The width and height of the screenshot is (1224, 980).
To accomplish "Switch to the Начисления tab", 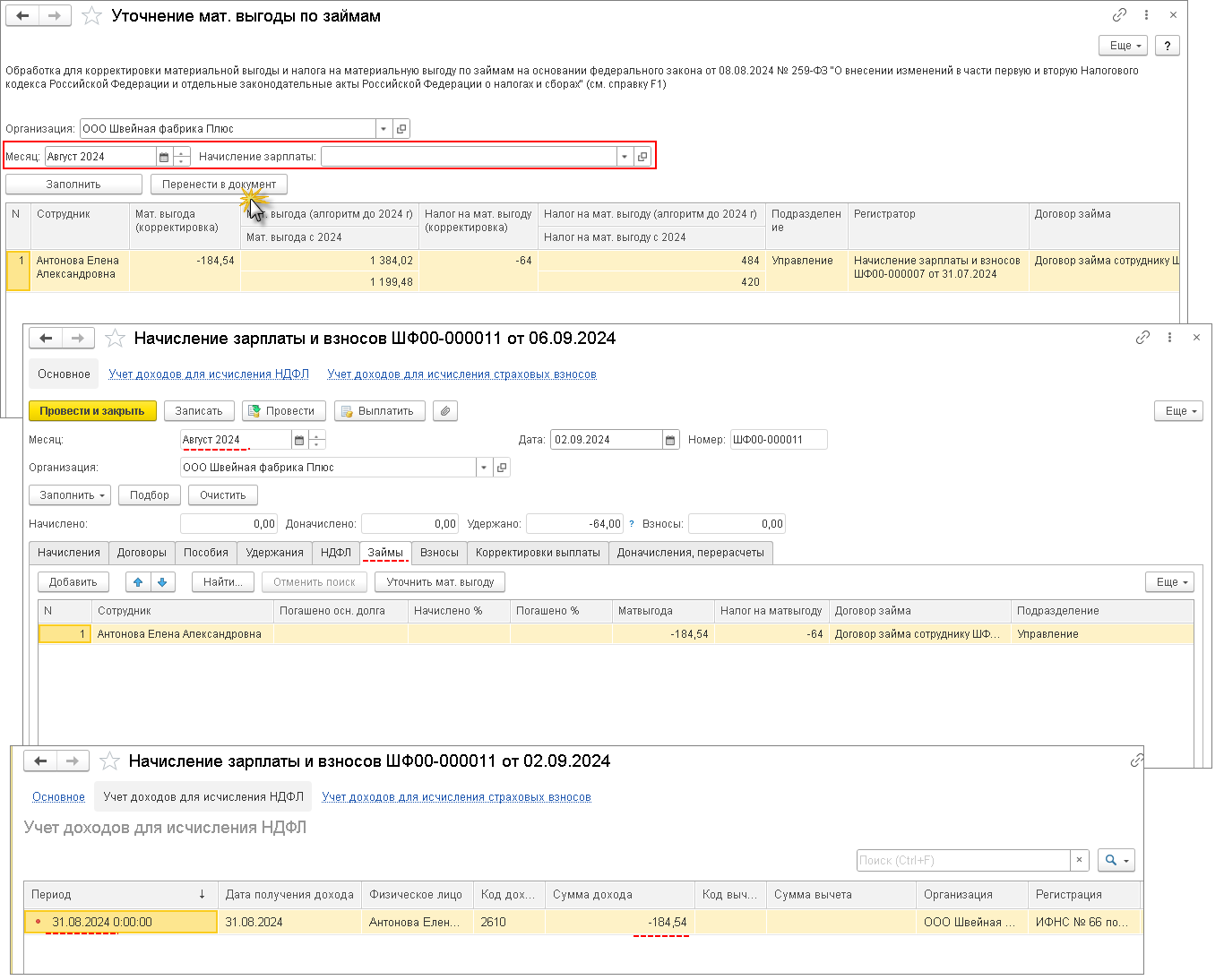I will (x=69, y=553).
